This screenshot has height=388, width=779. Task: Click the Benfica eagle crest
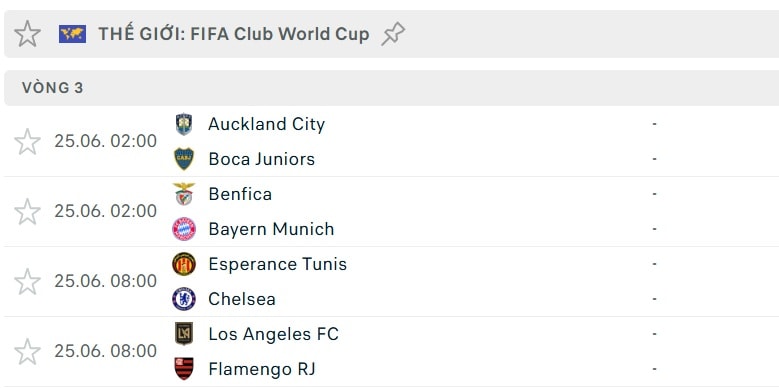coord(184,194)
